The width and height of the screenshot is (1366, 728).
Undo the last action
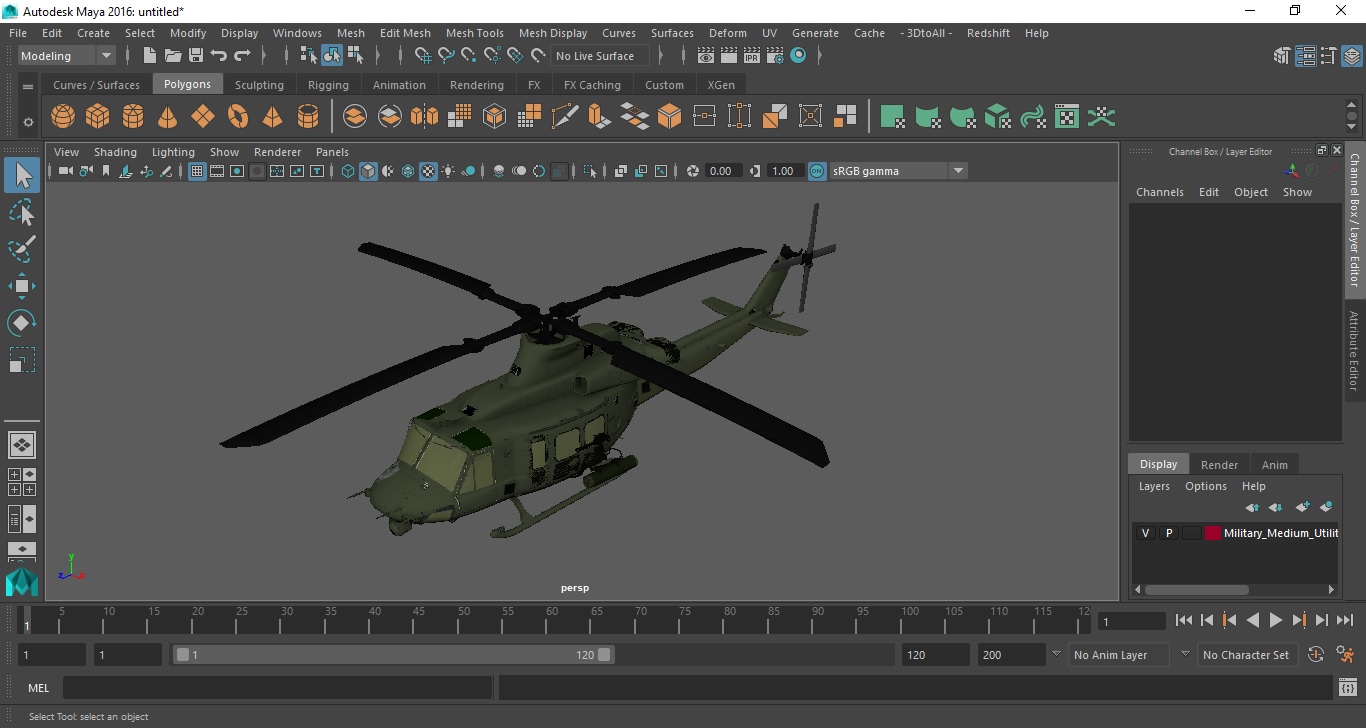219,56
